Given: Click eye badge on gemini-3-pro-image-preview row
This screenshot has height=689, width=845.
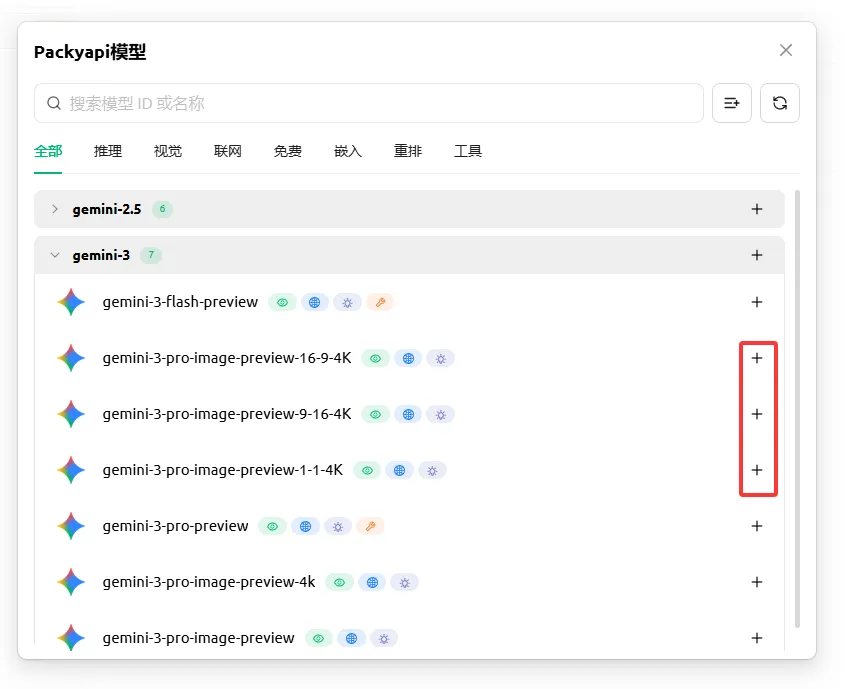Looking at the screenshot, I should tap(319, 639).
